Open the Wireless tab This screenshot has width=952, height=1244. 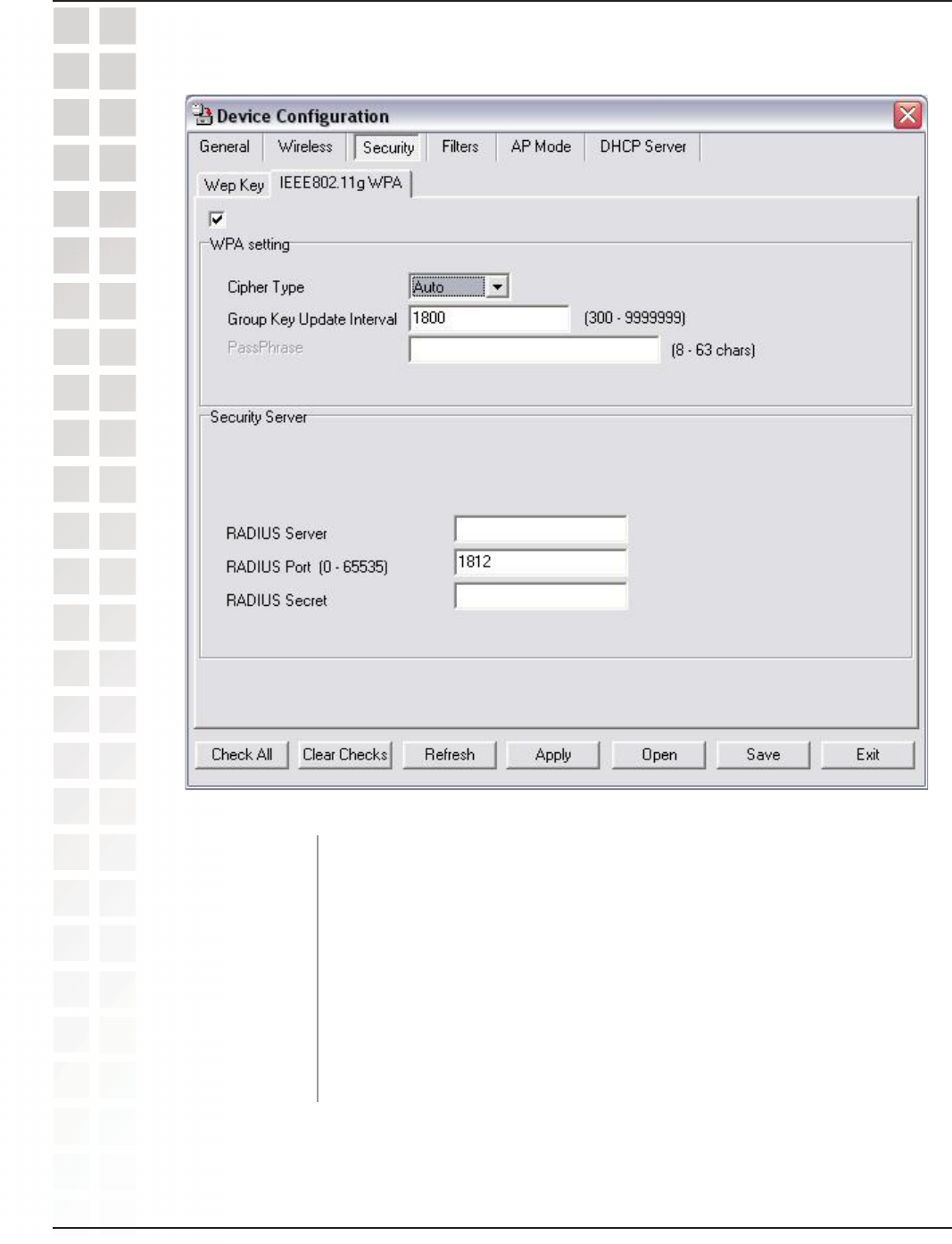coord(304,146)
